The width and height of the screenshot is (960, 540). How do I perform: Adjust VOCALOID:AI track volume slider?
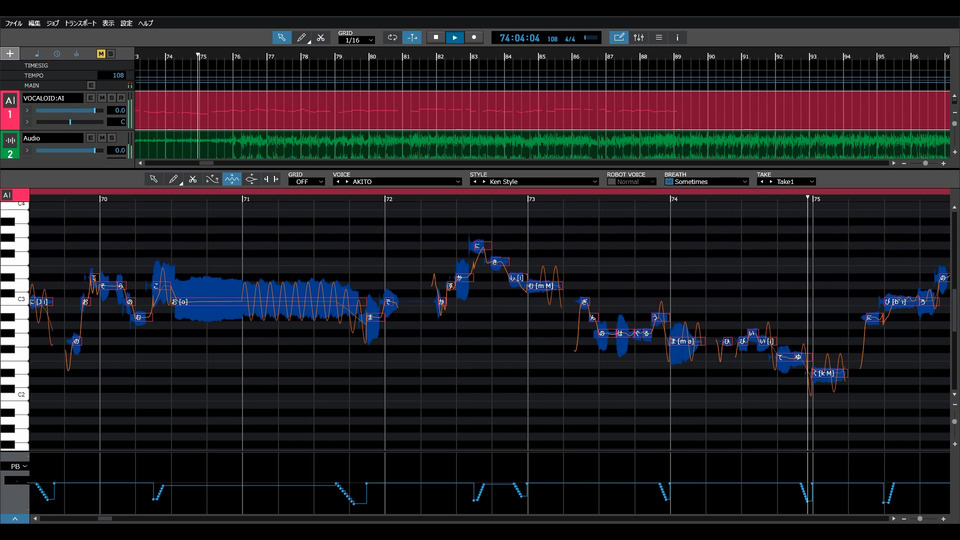click(x=69, y=110)
